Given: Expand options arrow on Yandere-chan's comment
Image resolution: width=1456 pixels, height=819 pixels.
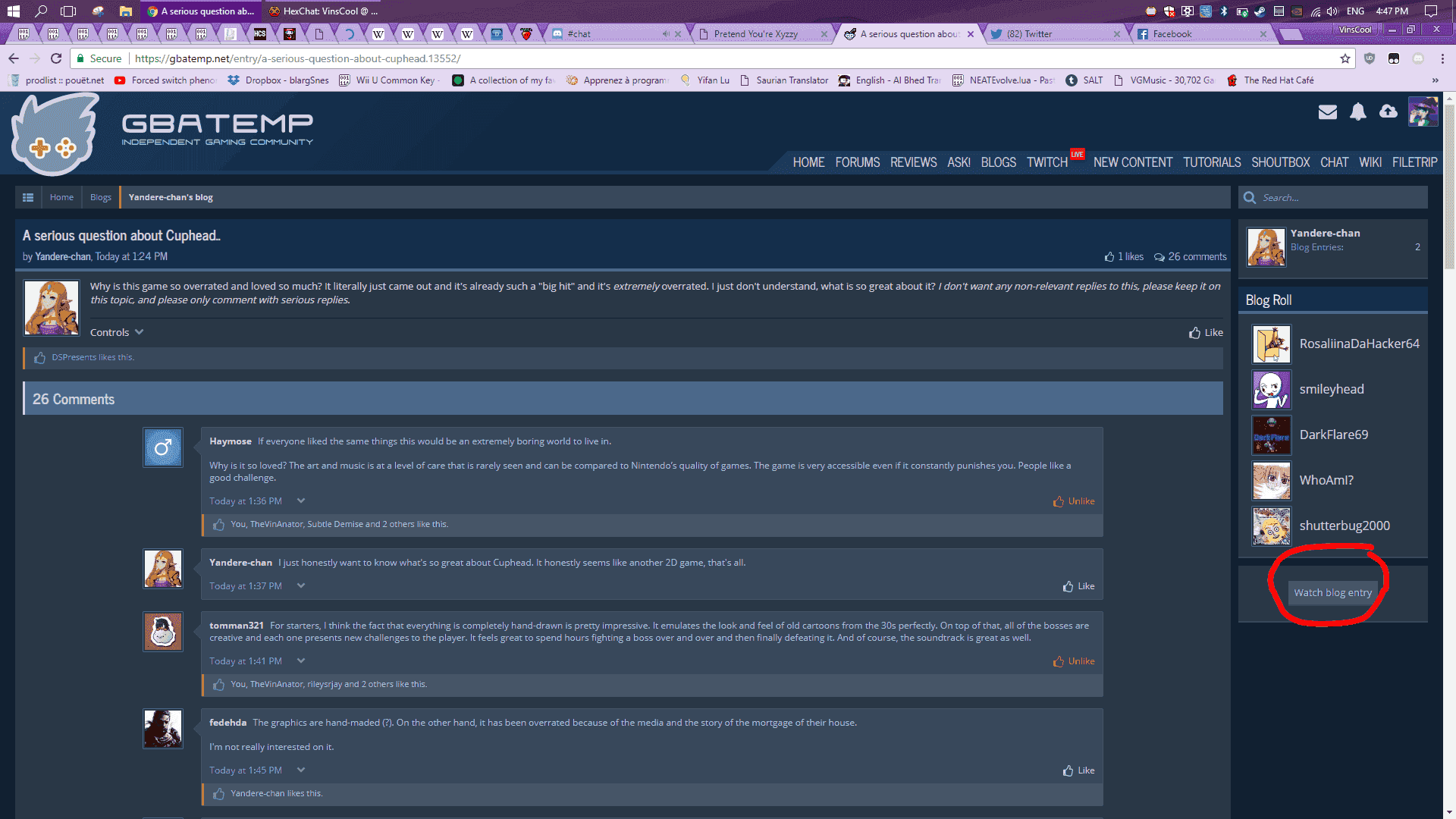Looking at the screenshot, I should click(x=301, y=585).
